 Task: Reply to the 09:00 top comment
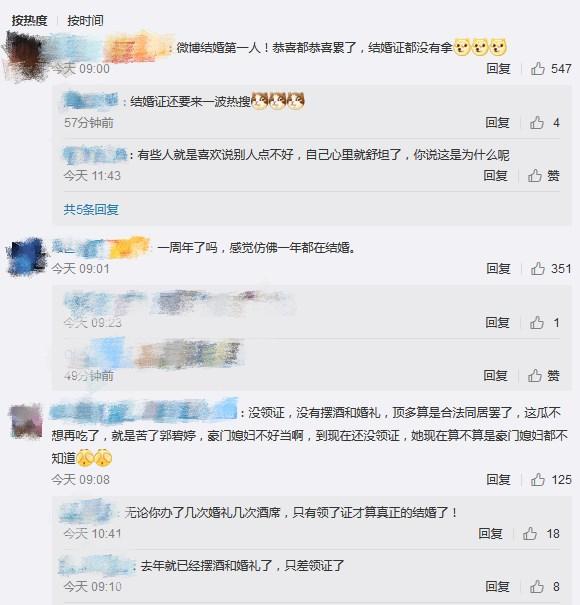click(498, 69)
